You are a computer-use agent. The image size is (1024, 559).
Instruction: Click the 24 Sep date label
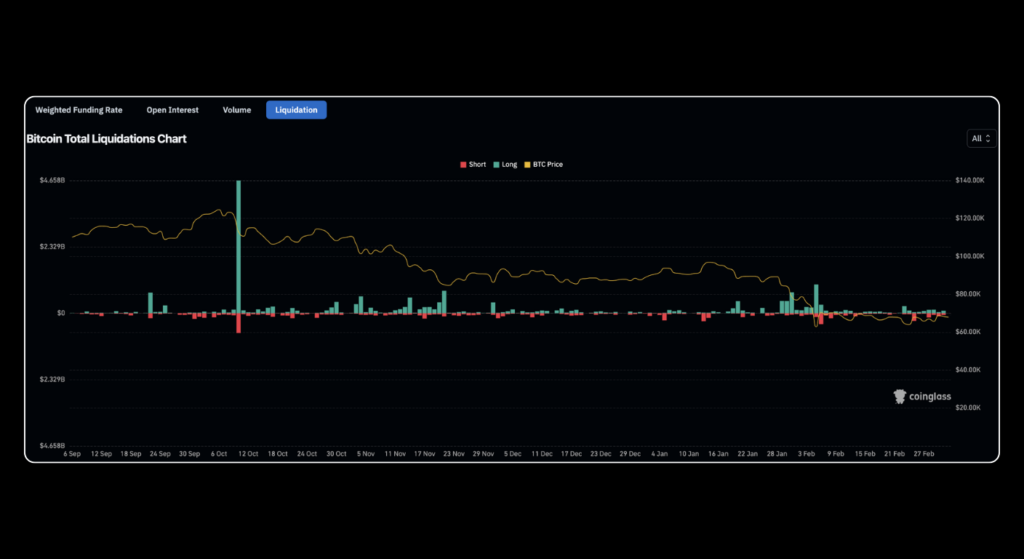click(x=160, y=453)
